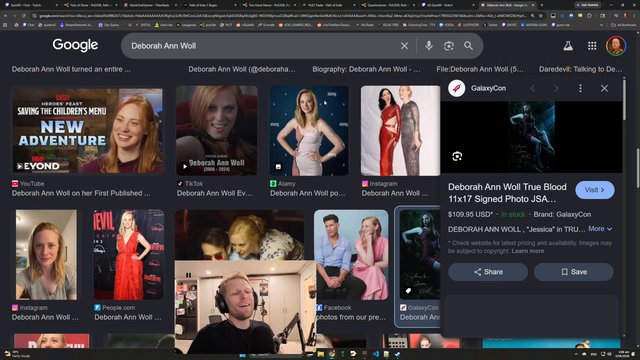The height and width of the screenshot is (360, 640).
Task: Open 'Deborah Ann Woll turned an entire' caption
Action: pos(71,69)
